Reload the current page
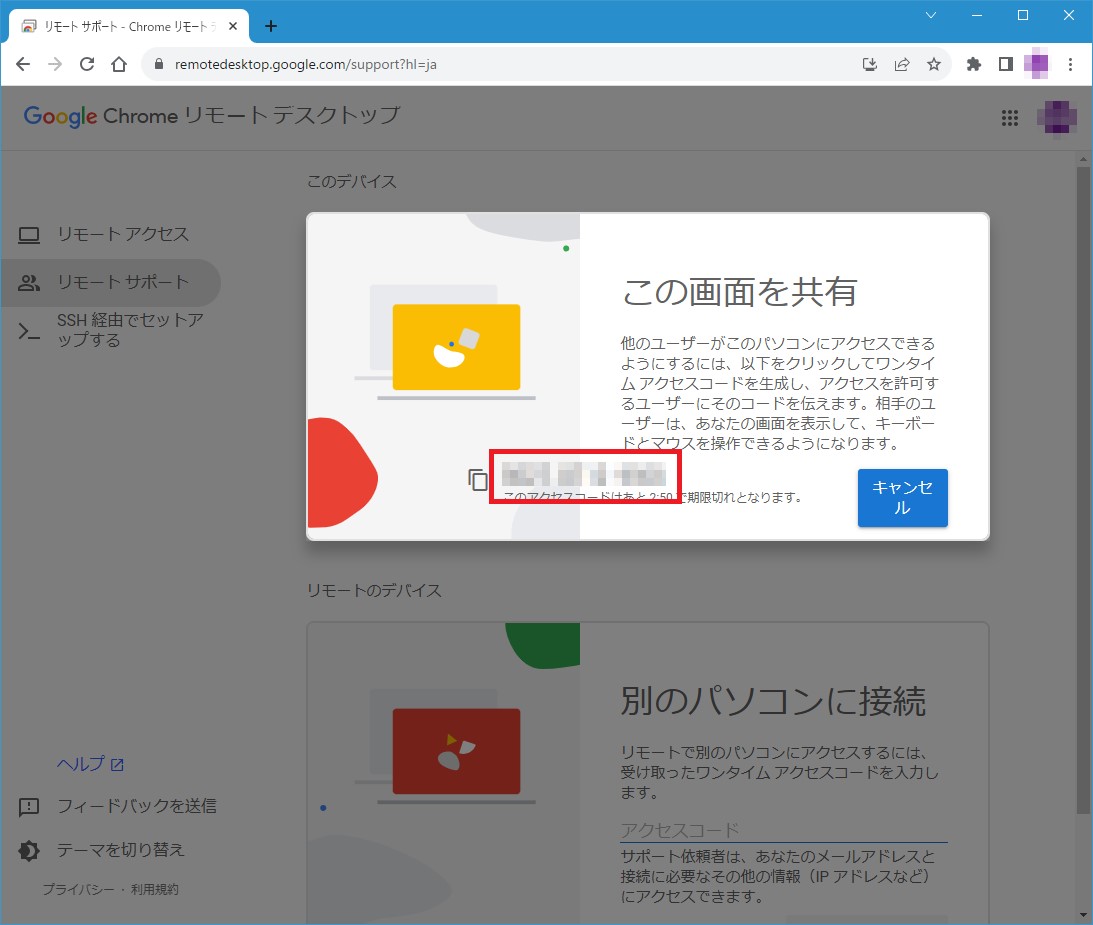Image resolution: width=1093 pixels, height=925 pixels. point(87,64)
